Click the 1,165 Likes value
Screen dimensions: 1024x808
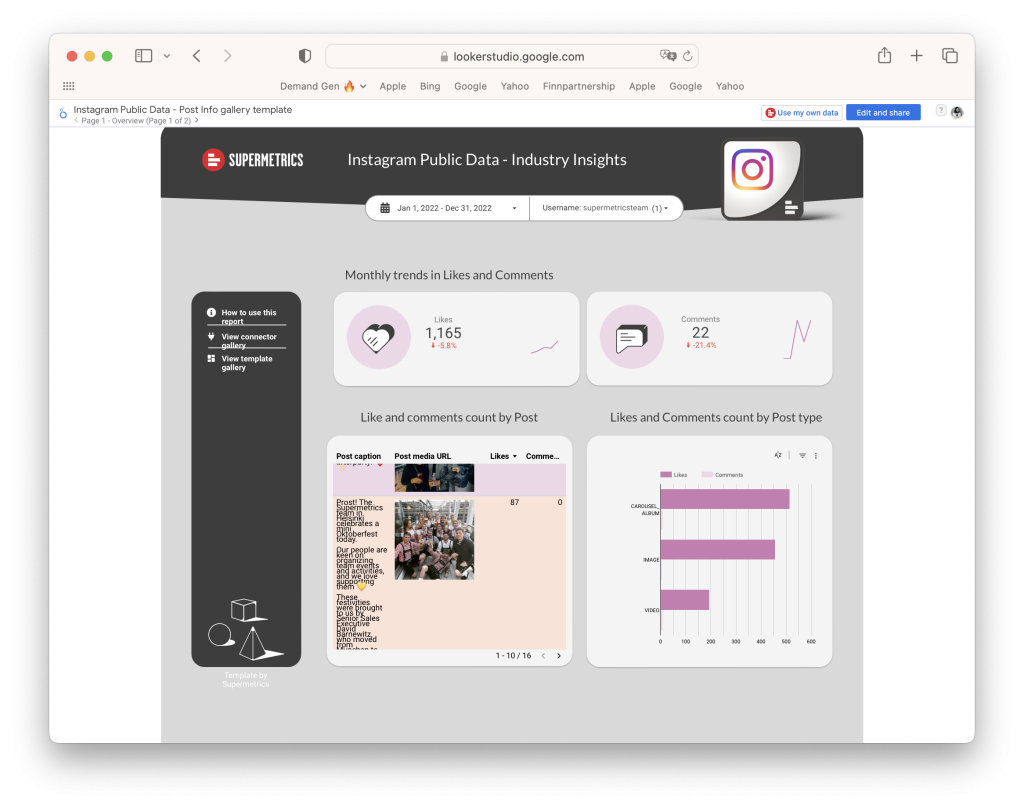point(443,333)
